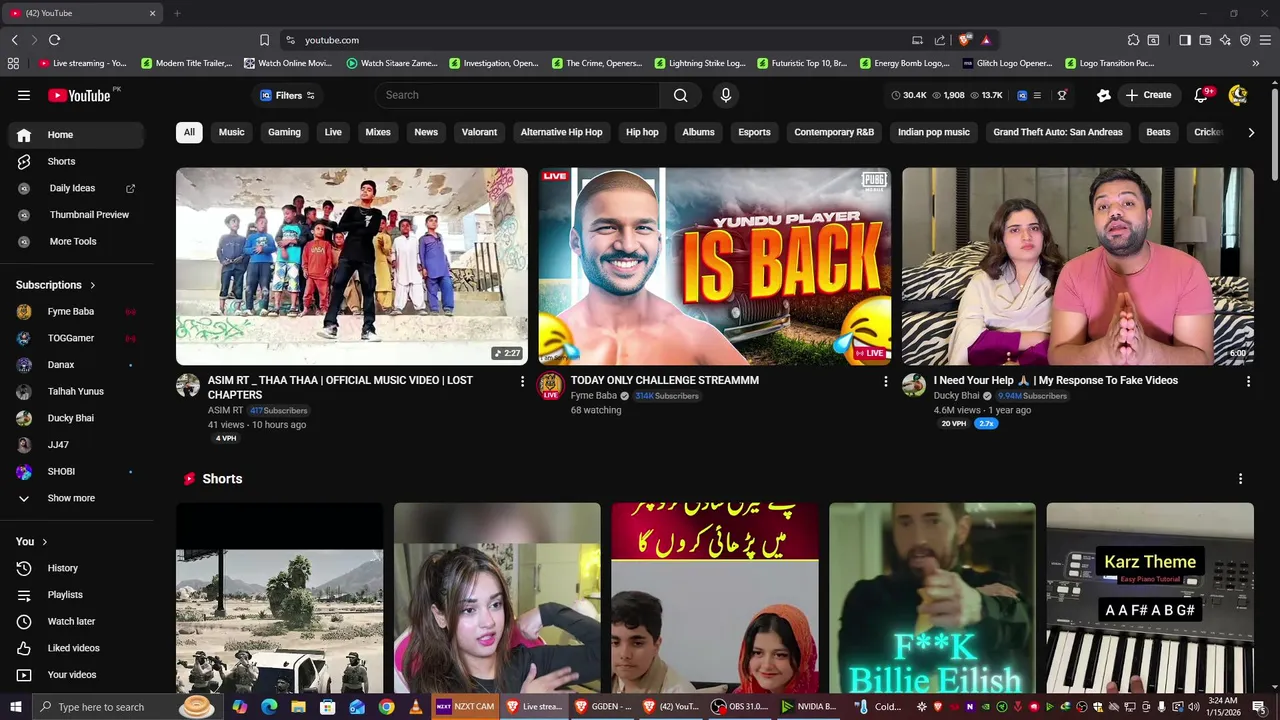This screenshot has height=720, width=1280.
Task: Select the All category chip
Action: pos(189,132)
